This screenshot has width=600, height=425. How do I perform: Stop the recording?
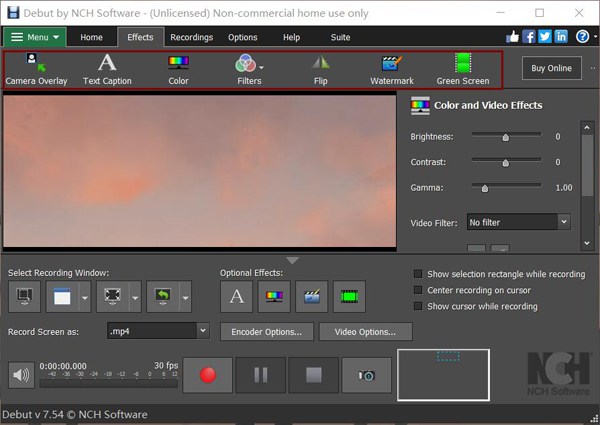tap(314, 375)
